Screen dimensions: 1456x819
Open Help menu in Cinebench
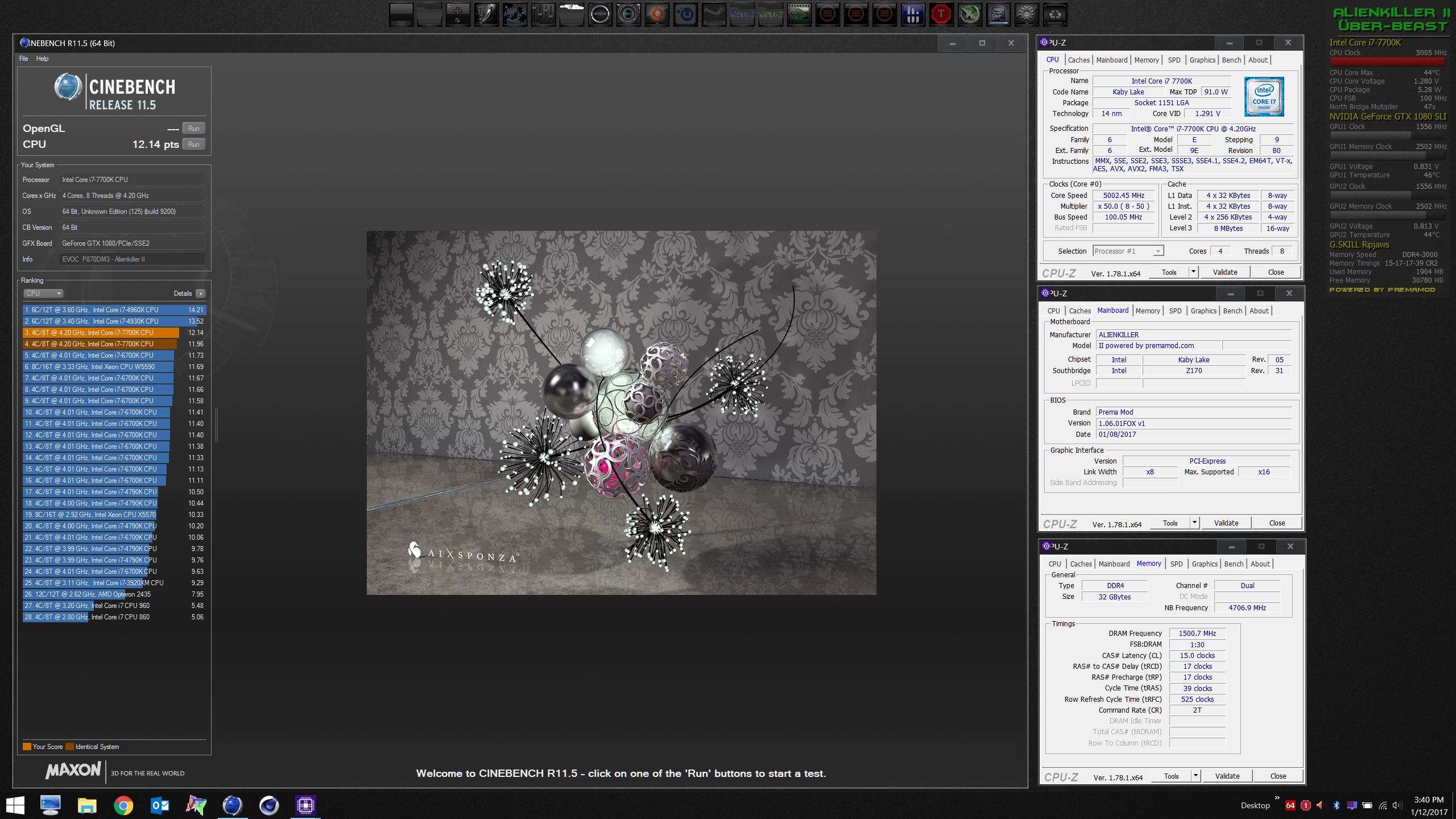coord(43,59)
